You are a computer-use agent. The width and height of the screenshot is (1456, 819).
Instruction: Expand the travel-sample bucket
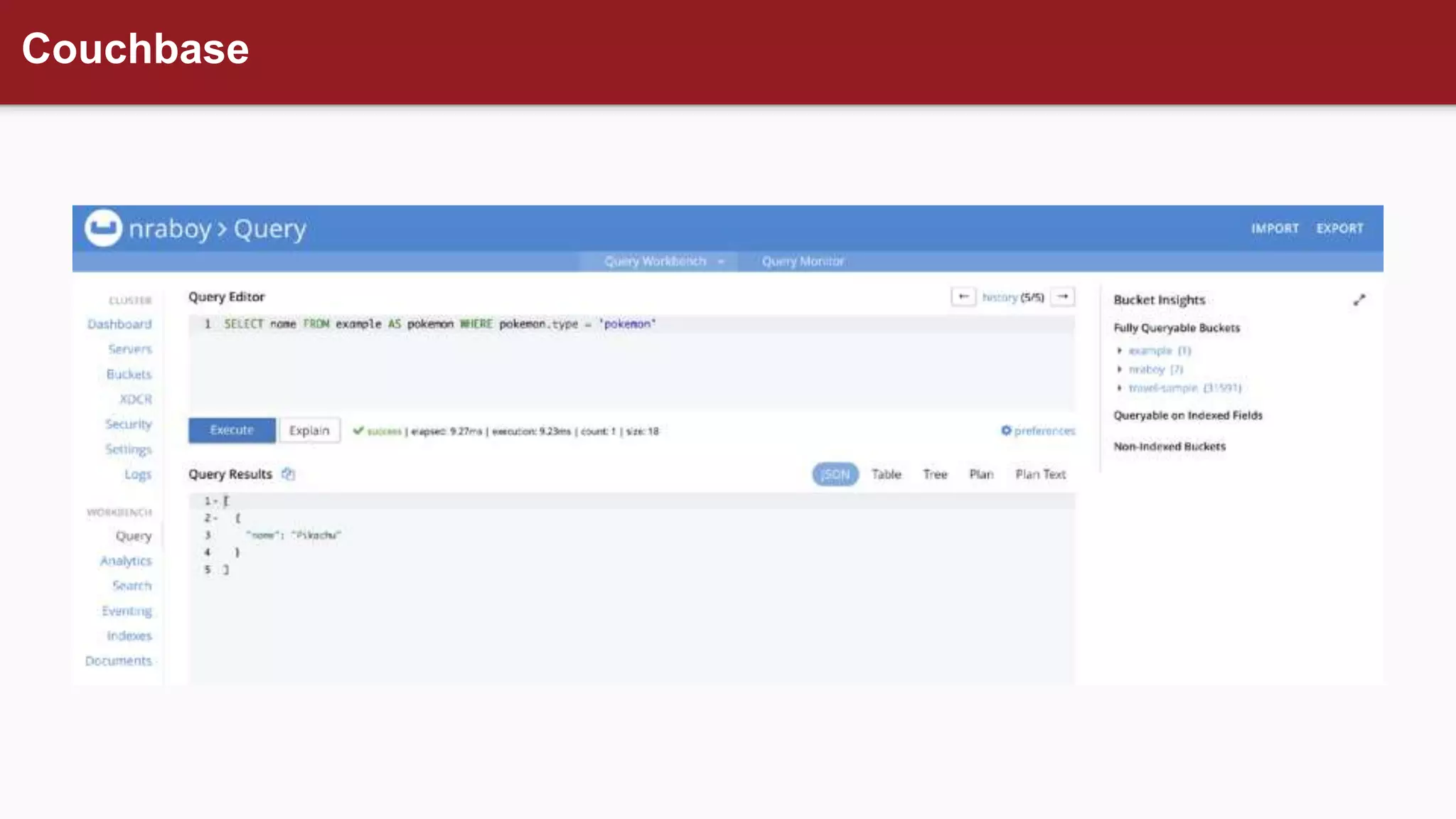pos(1119,387)
